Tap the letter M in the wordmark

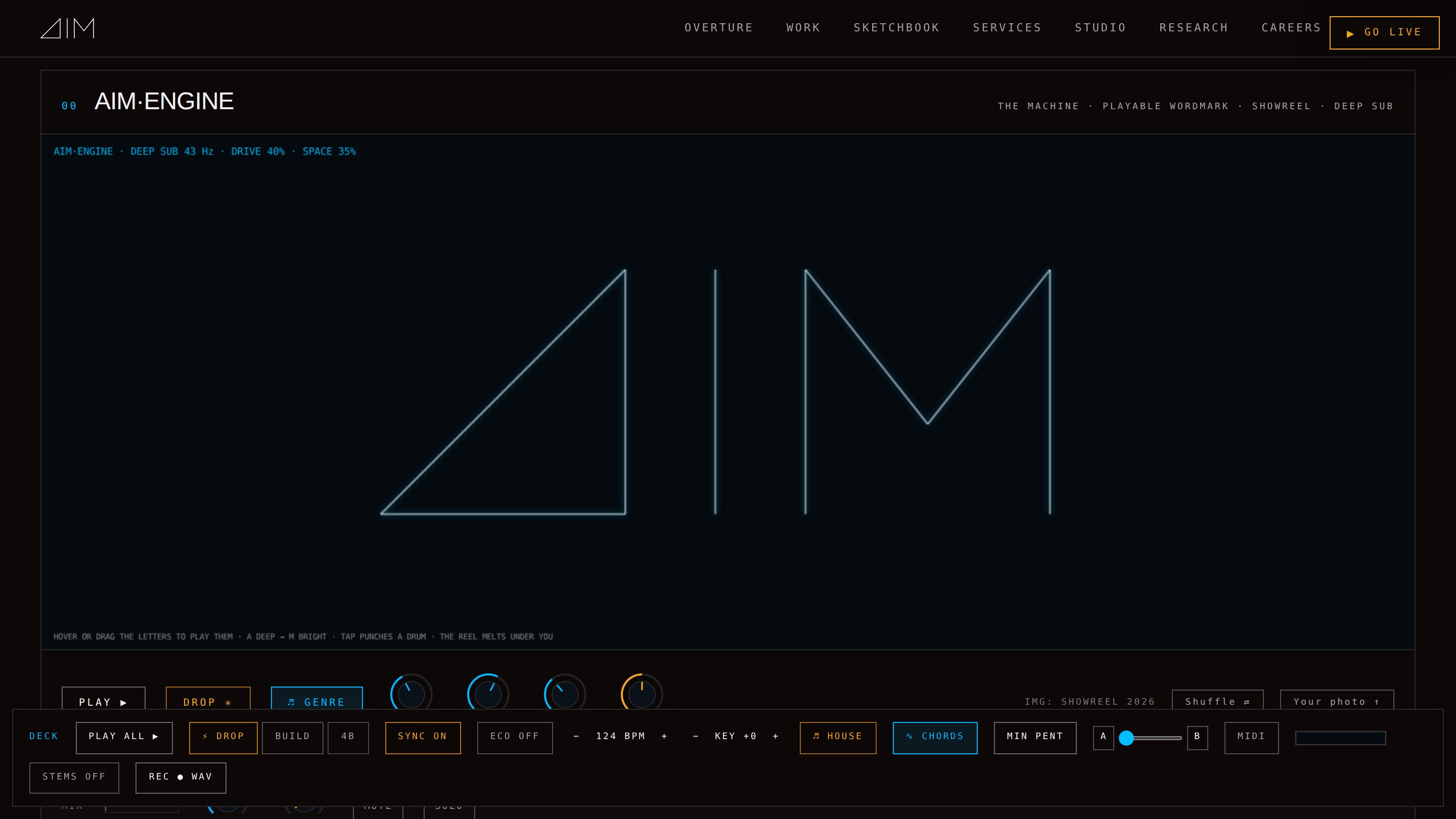tap(928, 392)
